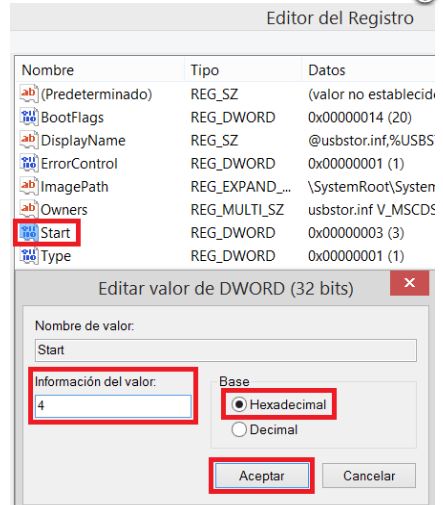This screenshot has width=443, height=505.
Task: Click the ImagePath string value icon
Action: click(29, 186)
